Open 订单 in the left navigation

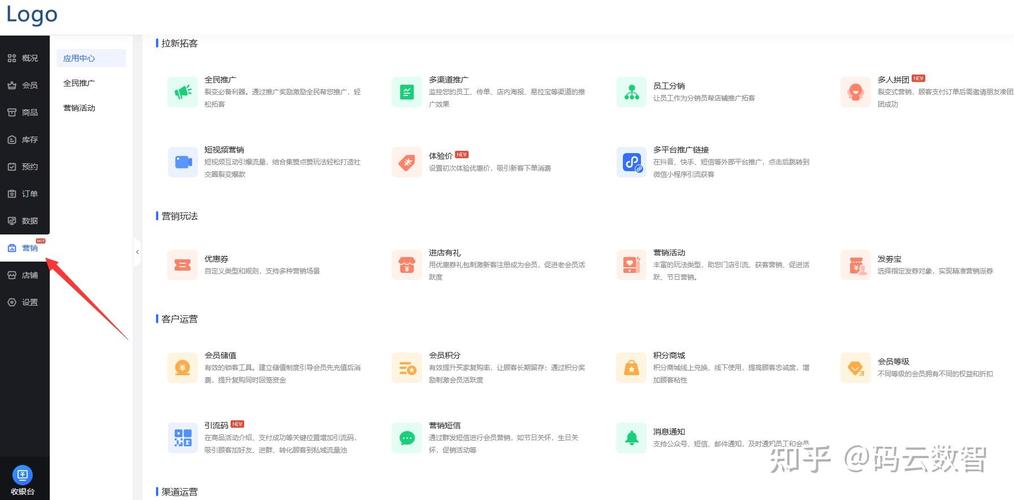[24, 194]
